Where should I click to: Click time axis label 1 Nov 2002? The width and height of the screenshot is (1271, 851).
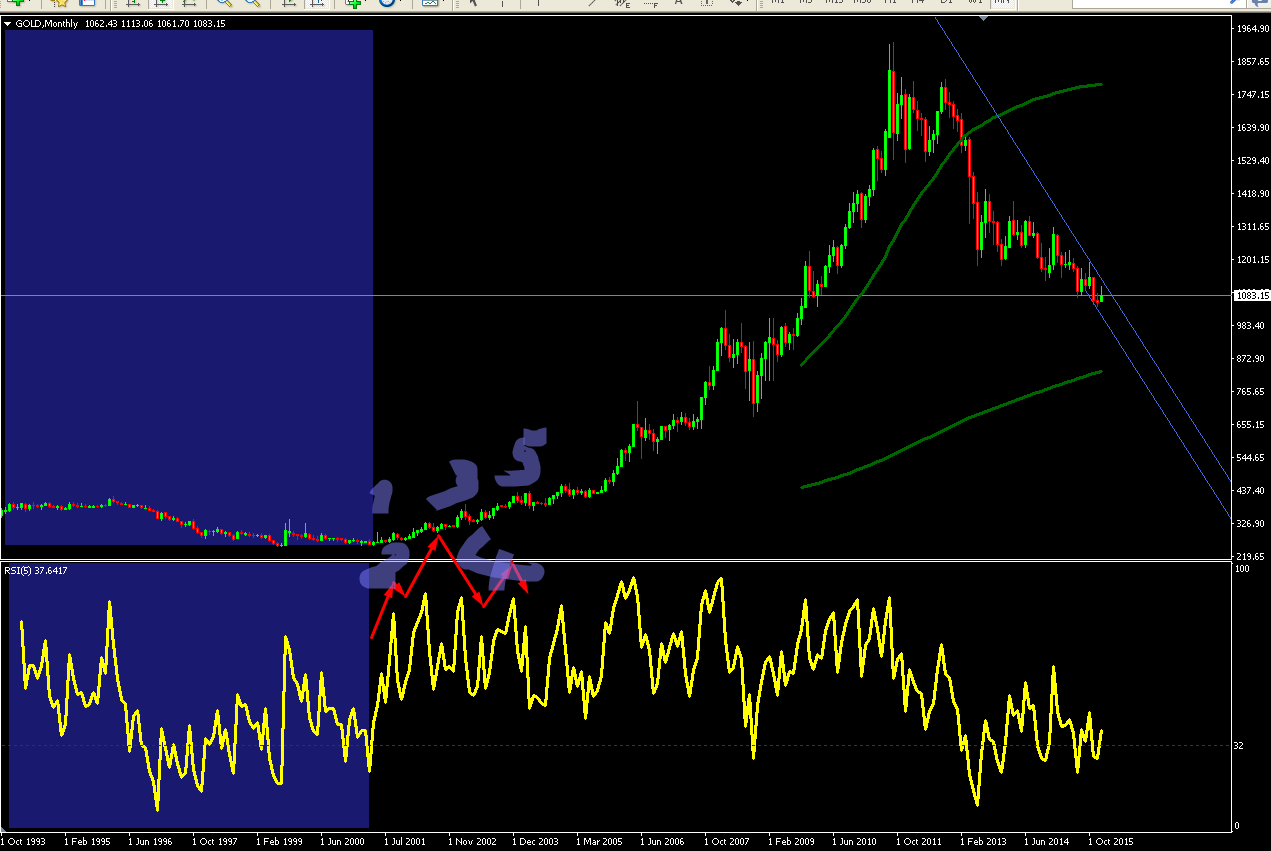472,842
